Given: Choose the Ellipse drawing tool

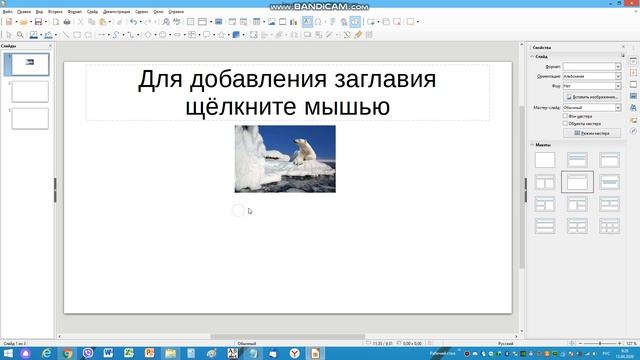Looking at the screenshot, I should point(88,35).
